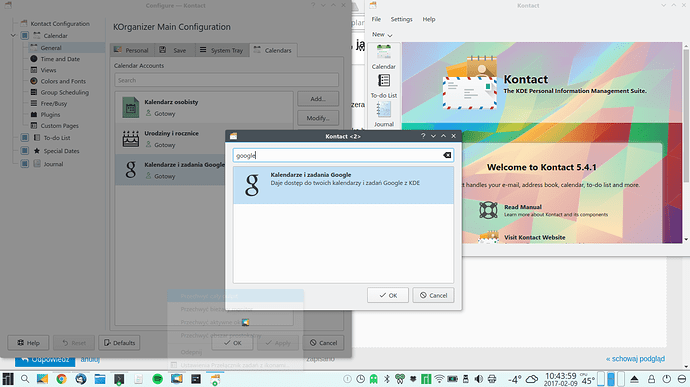Click the Bluetooth tray icon
Image resolution: width=690 pixels, height=387 pixels.
pos(387,379)
